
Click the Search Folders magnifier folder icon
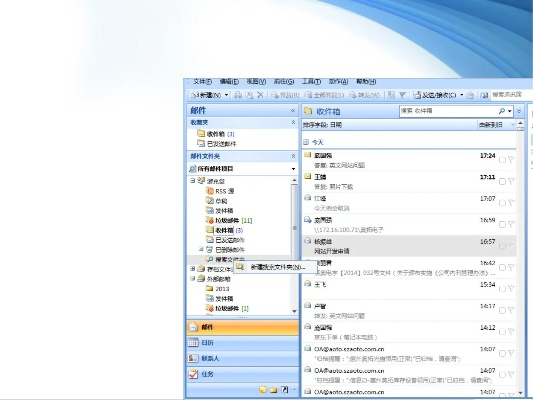pyautogui.click(x=210, y=259)
